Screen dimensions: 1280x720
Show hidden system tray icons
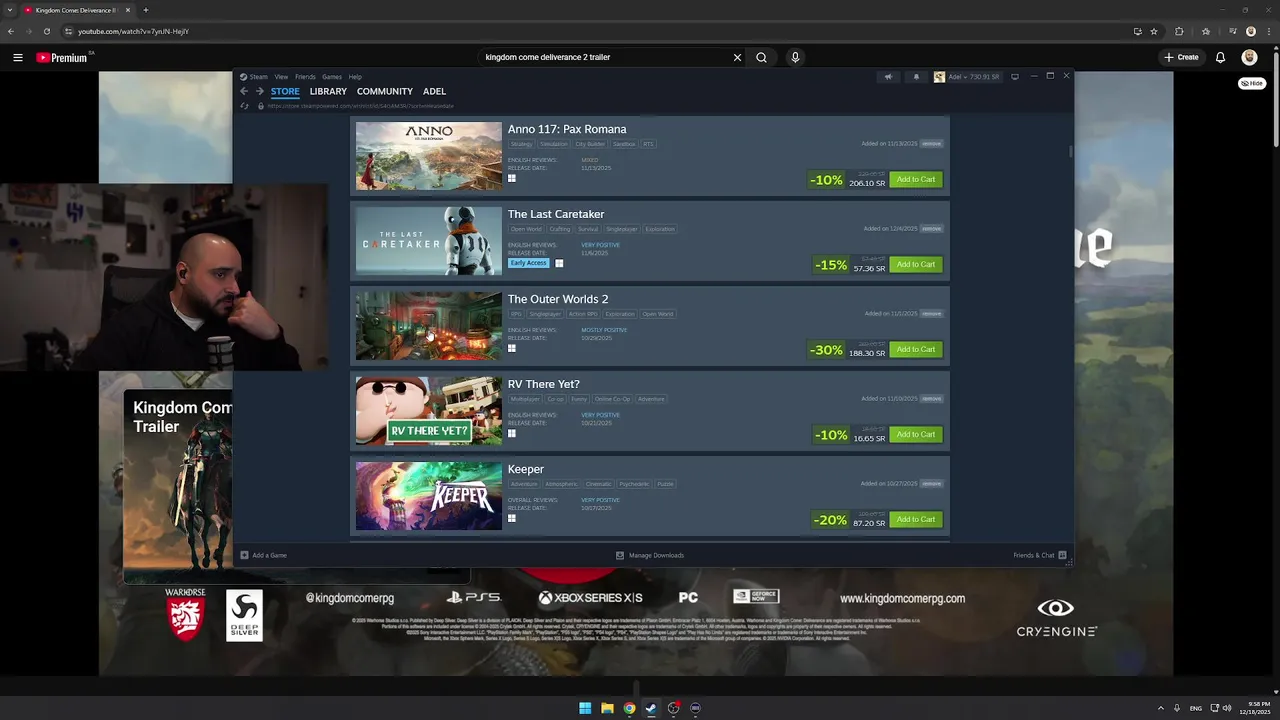(1161, 708)
